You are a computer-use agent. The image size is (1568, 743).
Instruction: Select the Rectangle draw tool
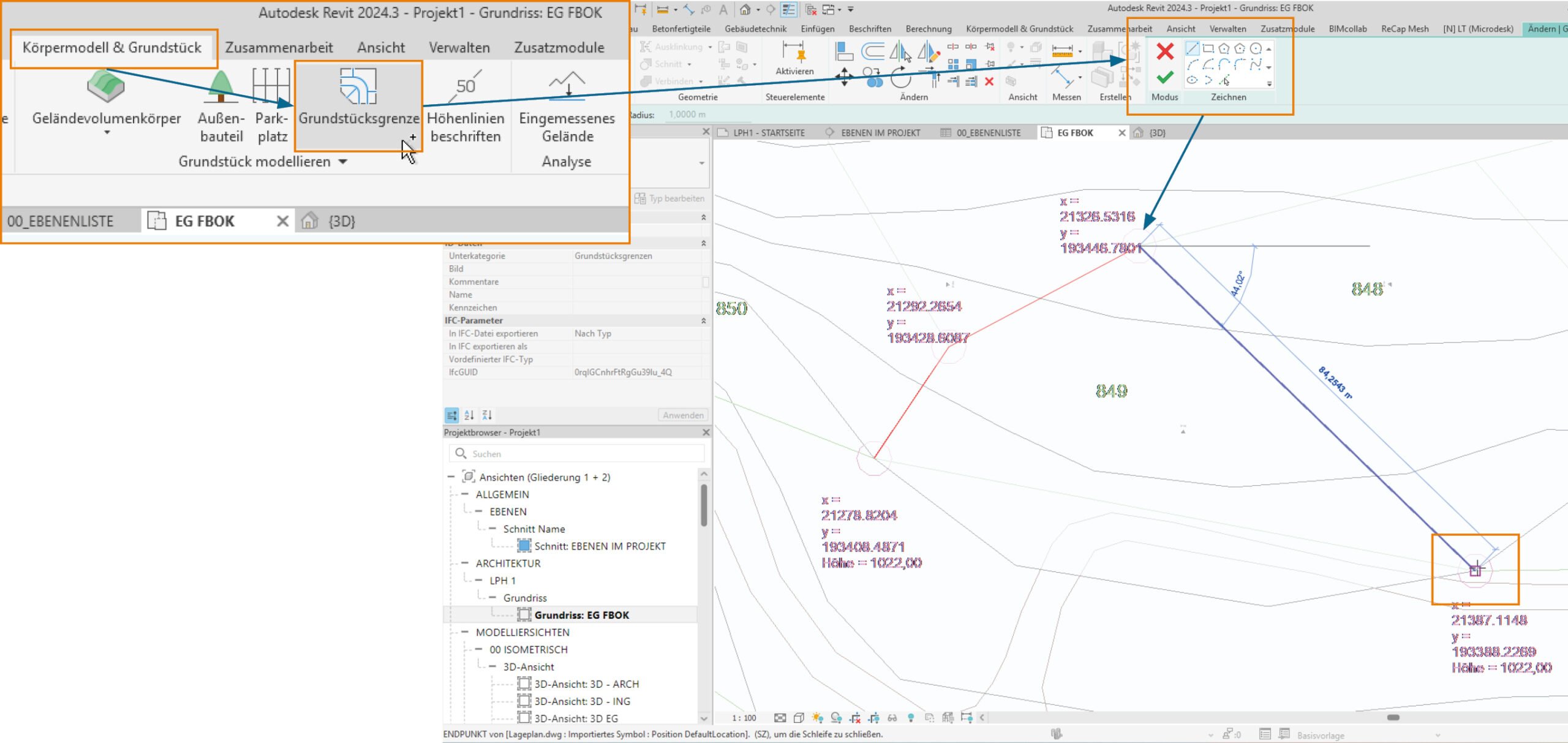click(1208, 48)
